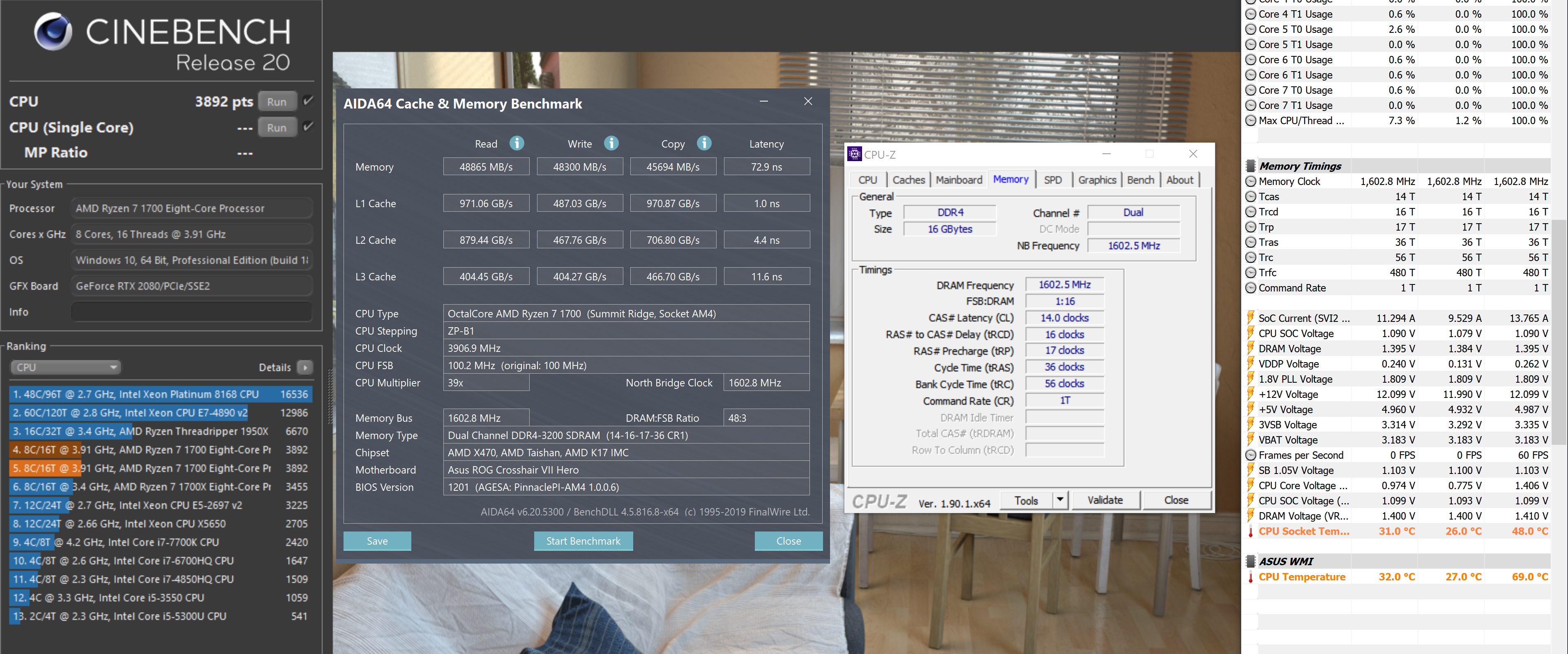Click the Write info icon in AIDA64
This screenshot has height=654, width=1568.
click(611, 143)
